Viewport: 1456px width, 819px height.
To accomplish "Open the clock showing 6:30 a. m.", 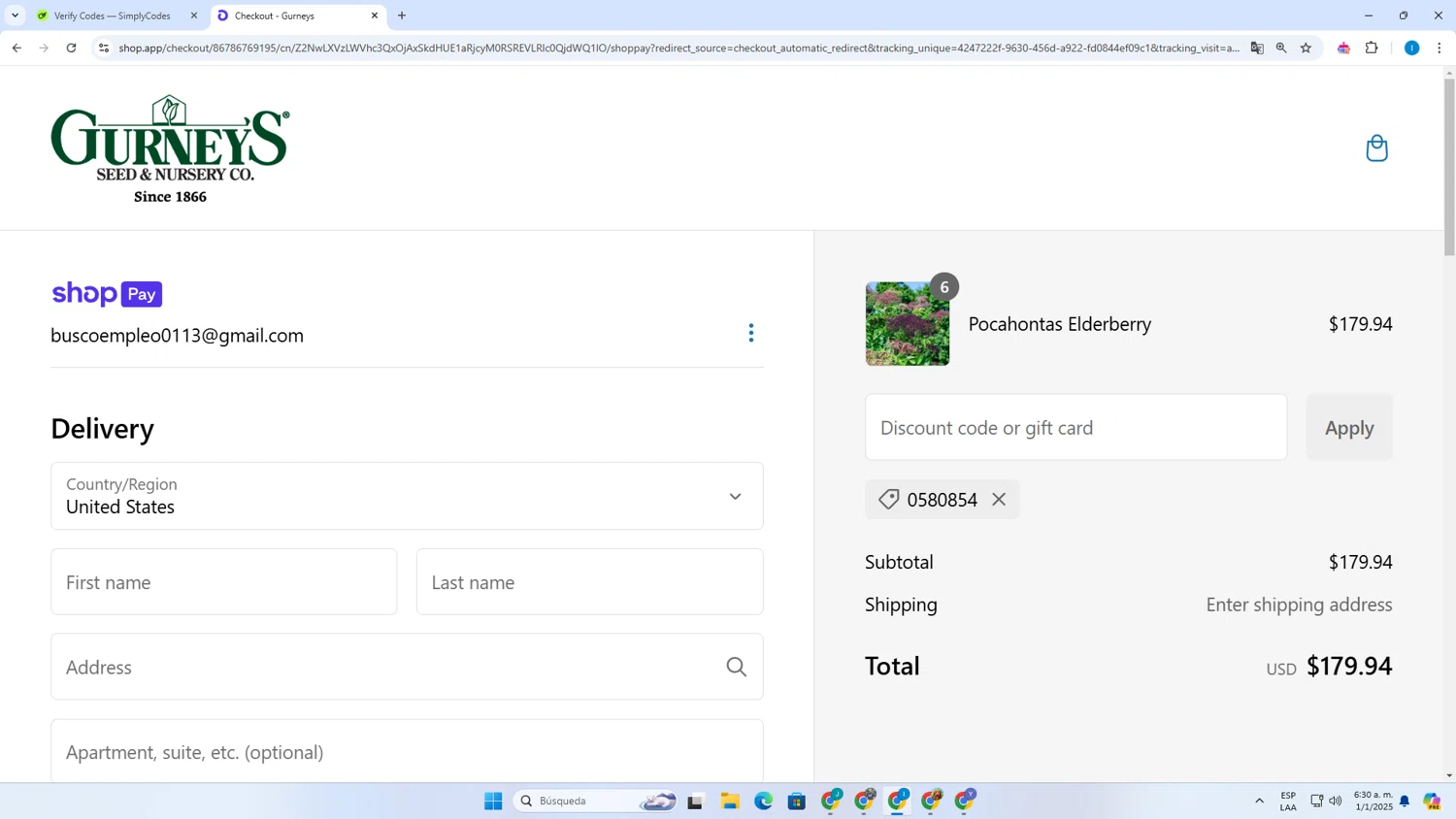I will click(x=1373, y=801).
